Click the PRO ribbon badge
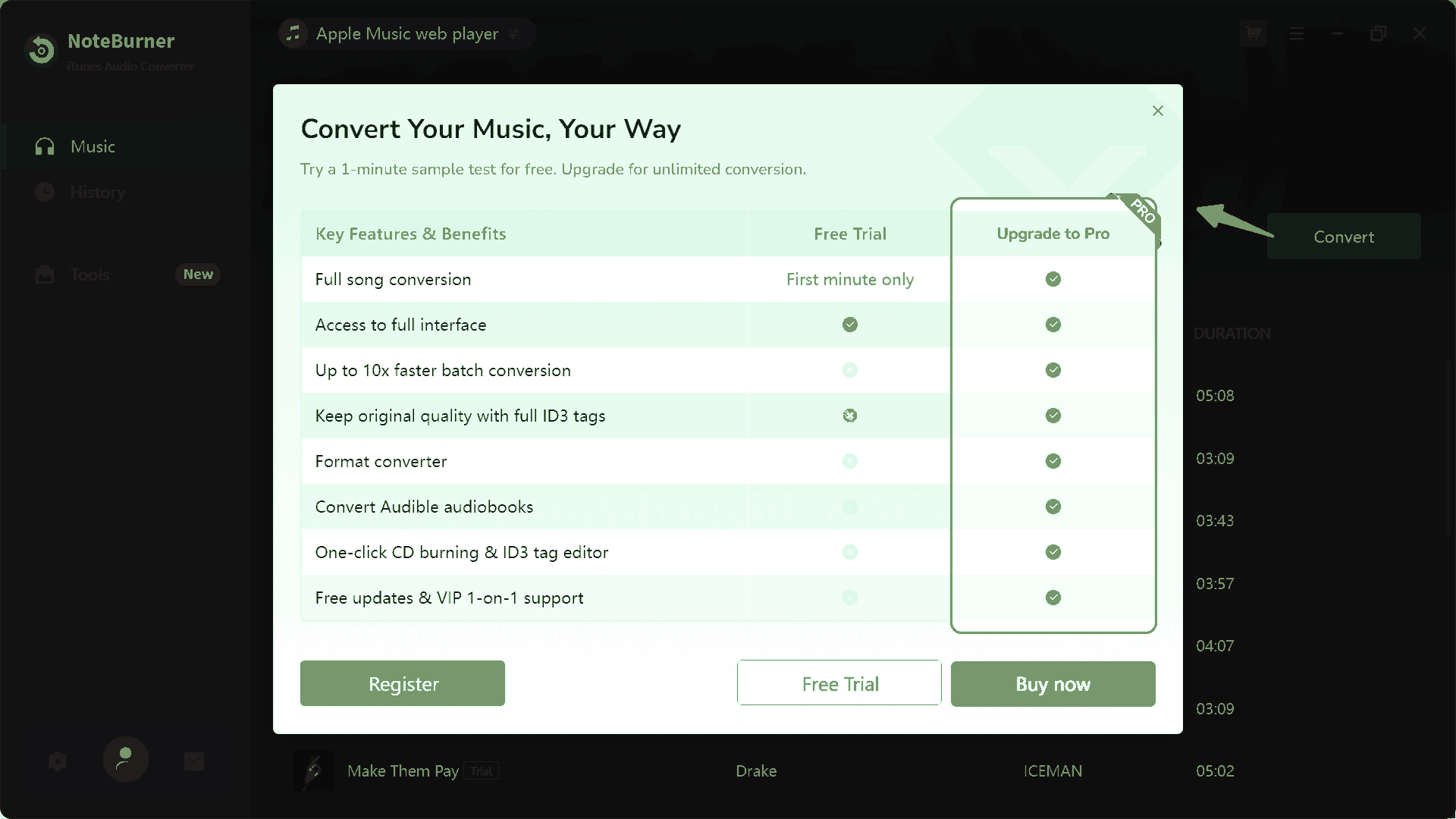The width and height of the screenshot is (1456, 819). [1141, 212]
